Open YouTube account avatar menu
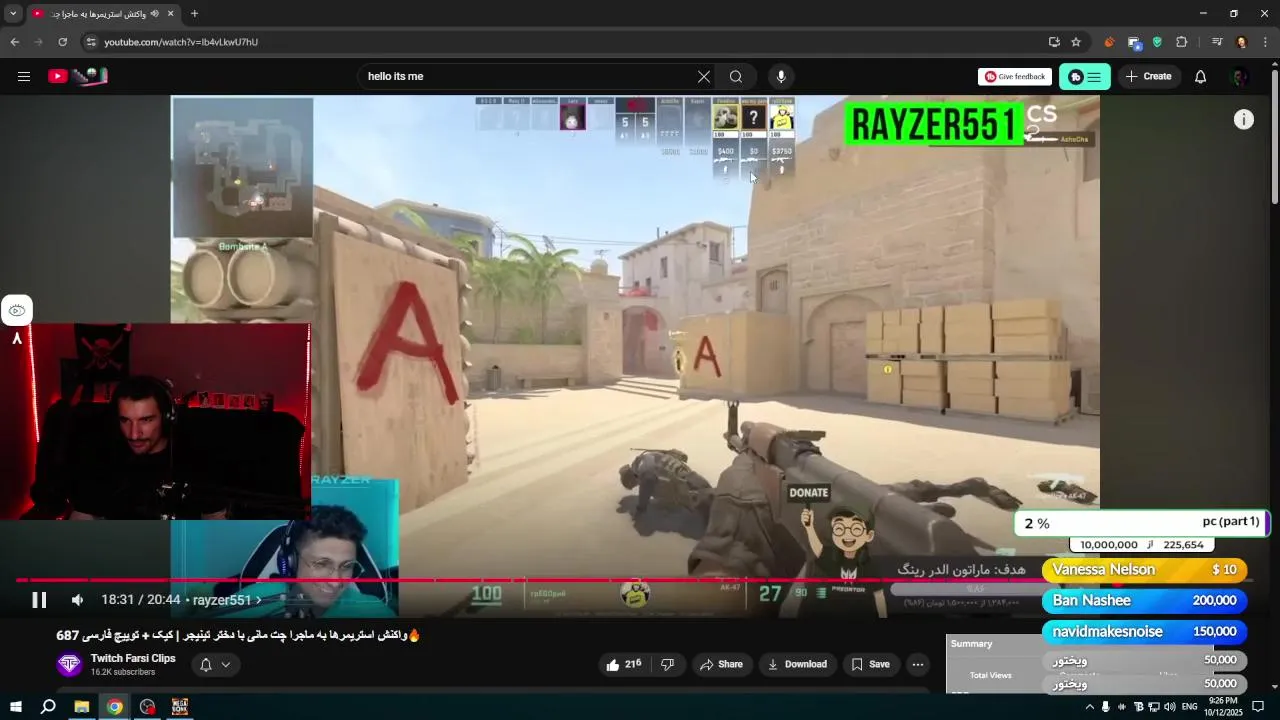The image size is (1280, 720). pos(1240,77)
